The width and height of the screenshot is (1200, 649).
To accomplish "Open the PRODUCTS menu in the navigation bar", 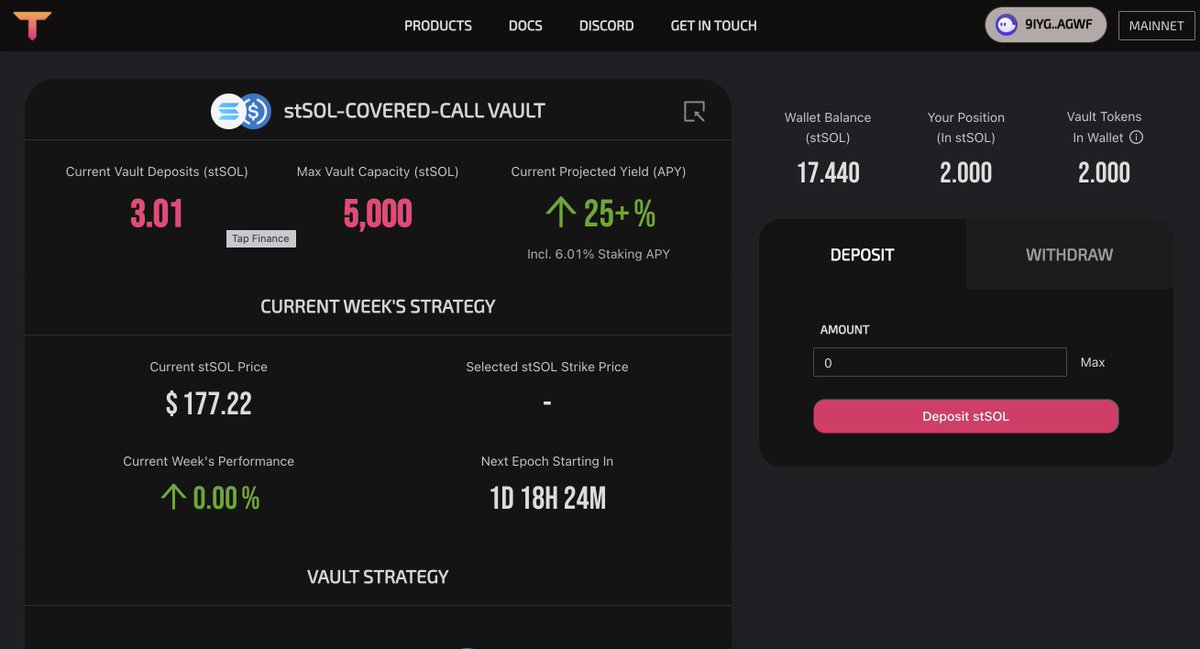I will (x=438, y=25).
